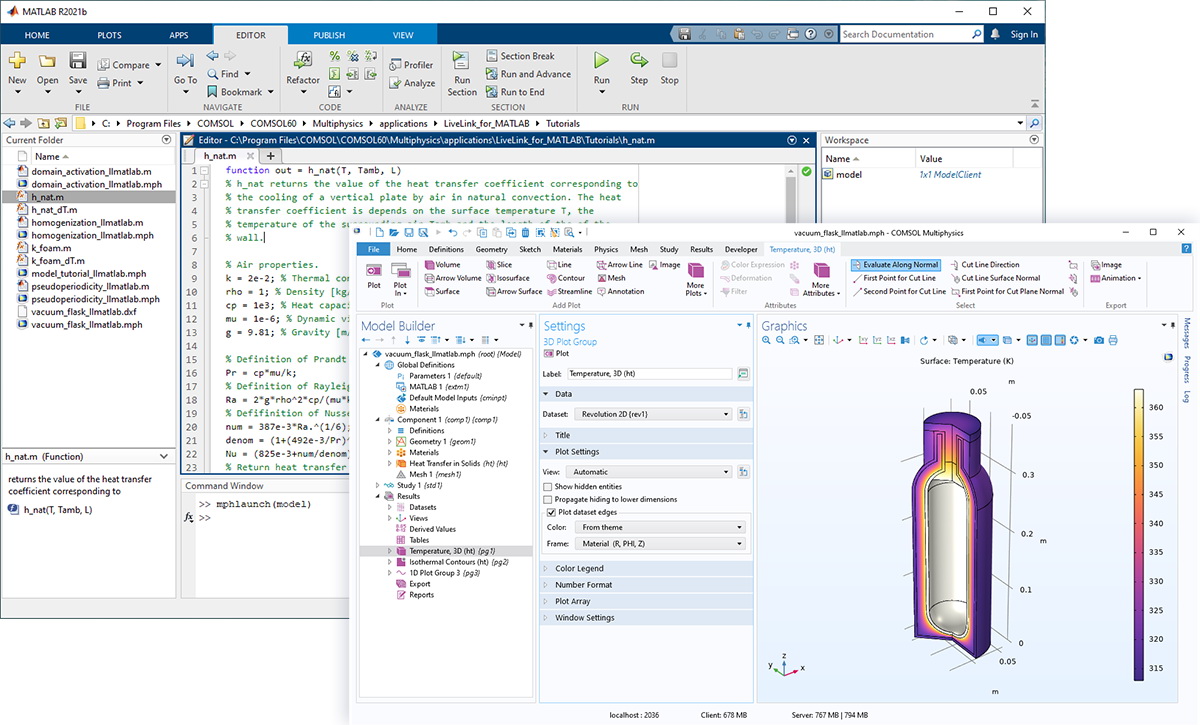The width and height of the screenshot is (1200, 725).
Task: Toggle First Point for Cut Line
Action: 894,278
